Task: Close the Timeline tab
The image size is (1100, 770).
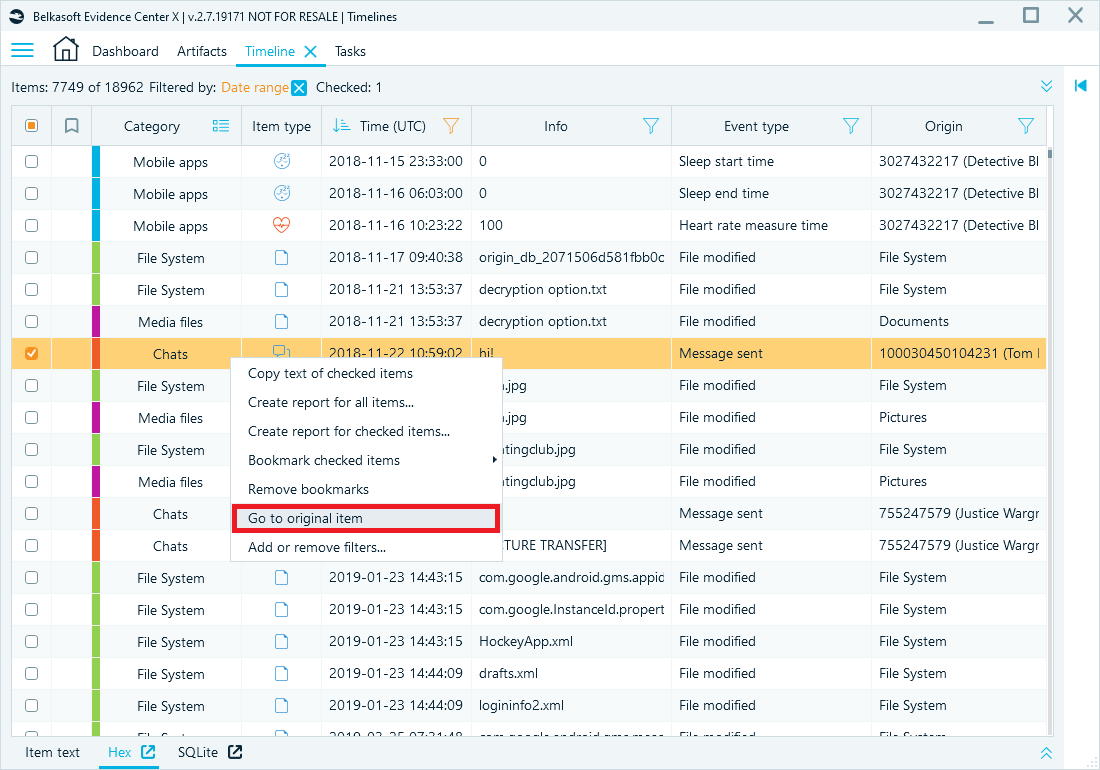Action: [311, 51]
